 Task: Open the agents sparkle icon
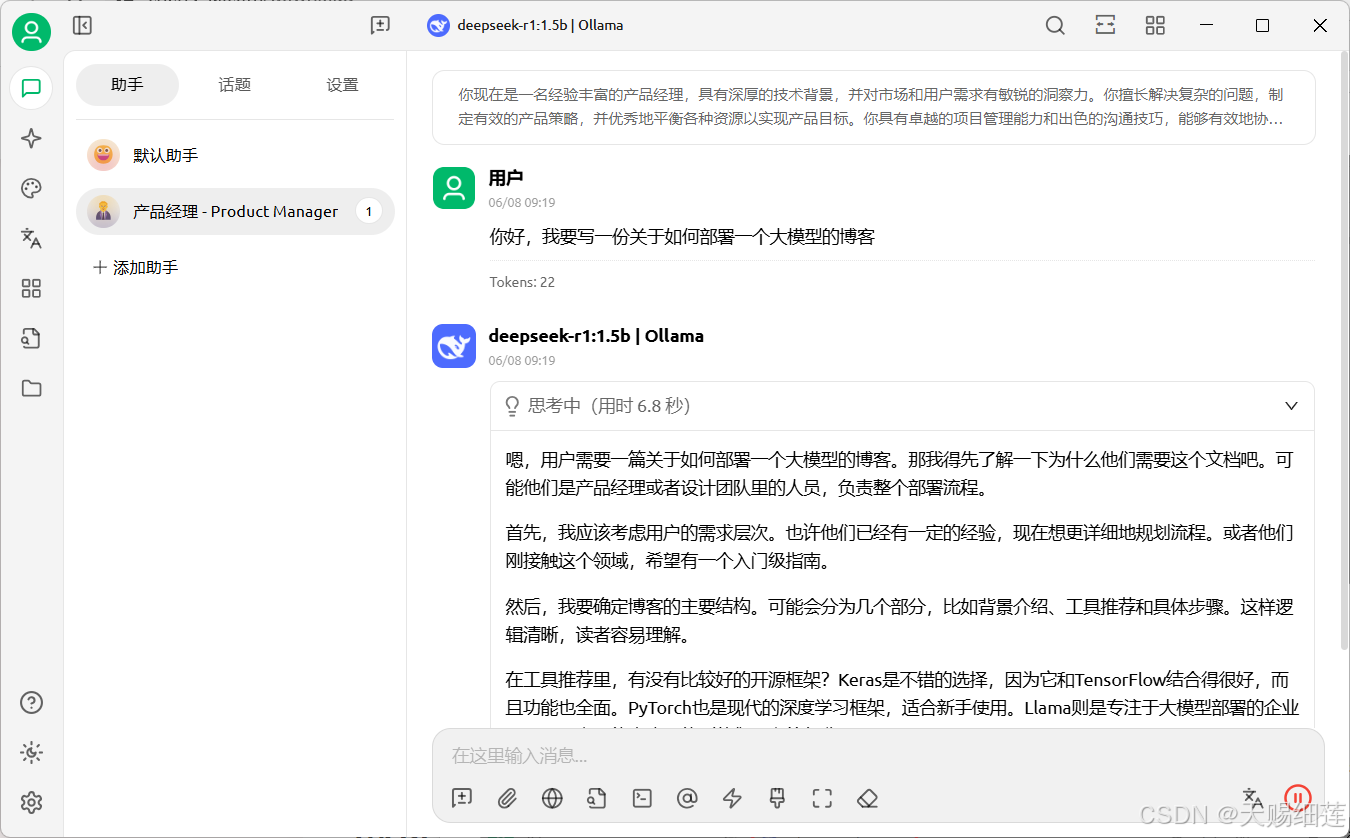click(31, 138)
